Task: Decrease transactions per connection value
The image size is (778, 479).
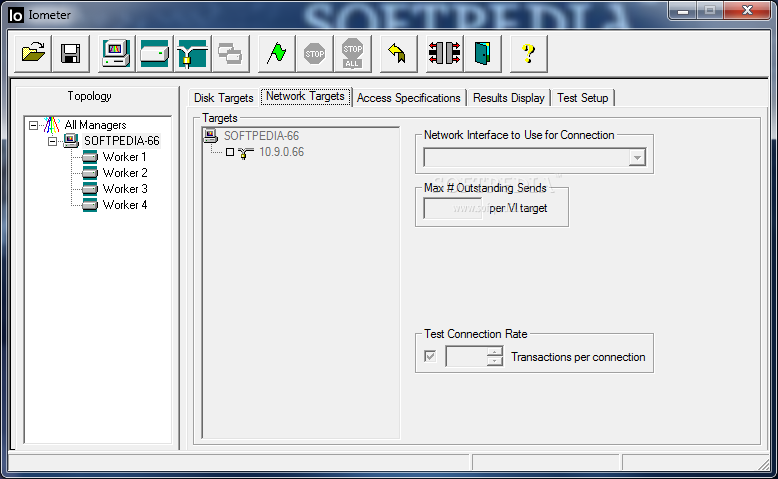Action: pyautogui.click(x=495, y=361)
